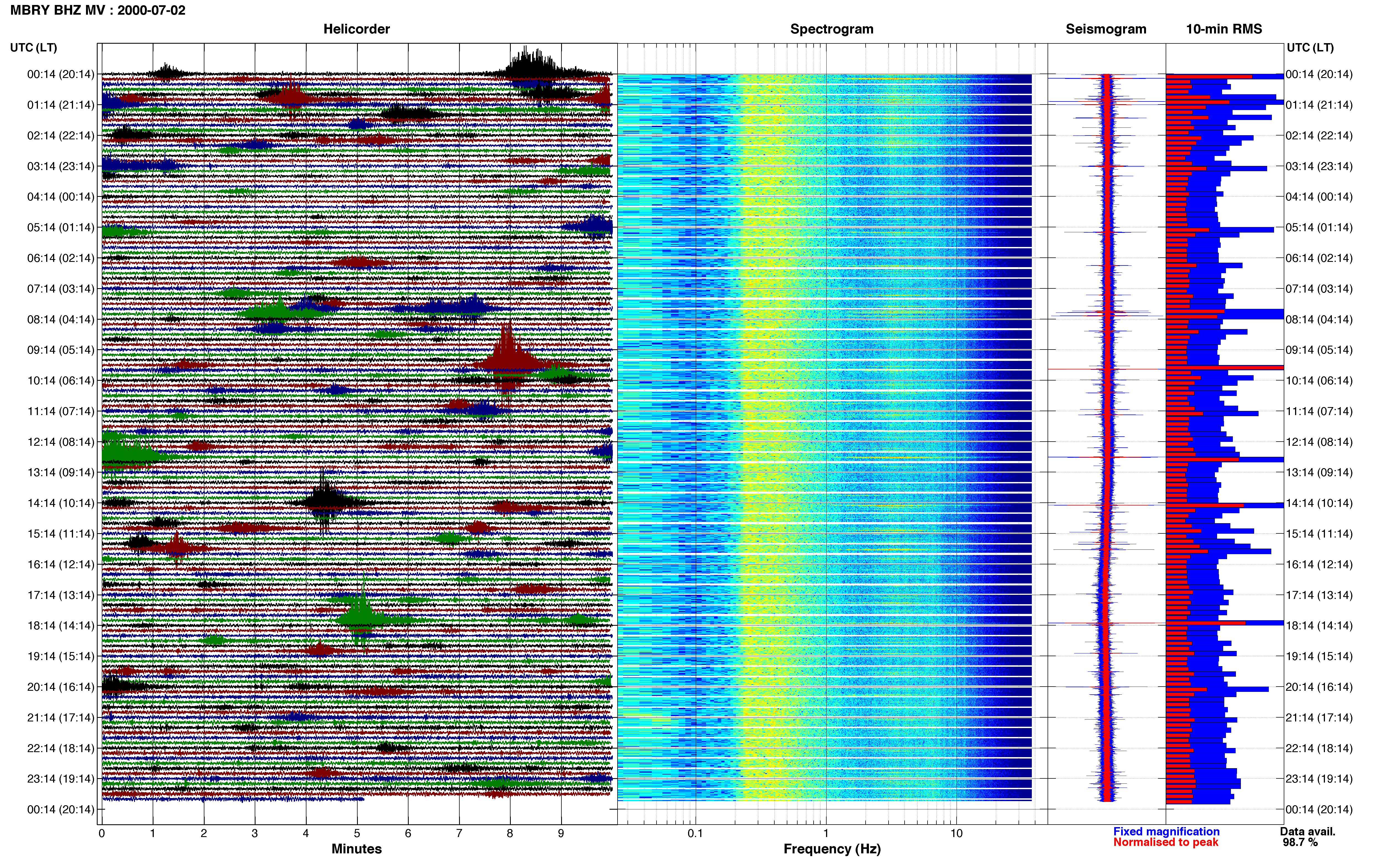
Task: Click the plot title "MBRY BHZ MV : 2000-07-02"
Action: (98, 10)
